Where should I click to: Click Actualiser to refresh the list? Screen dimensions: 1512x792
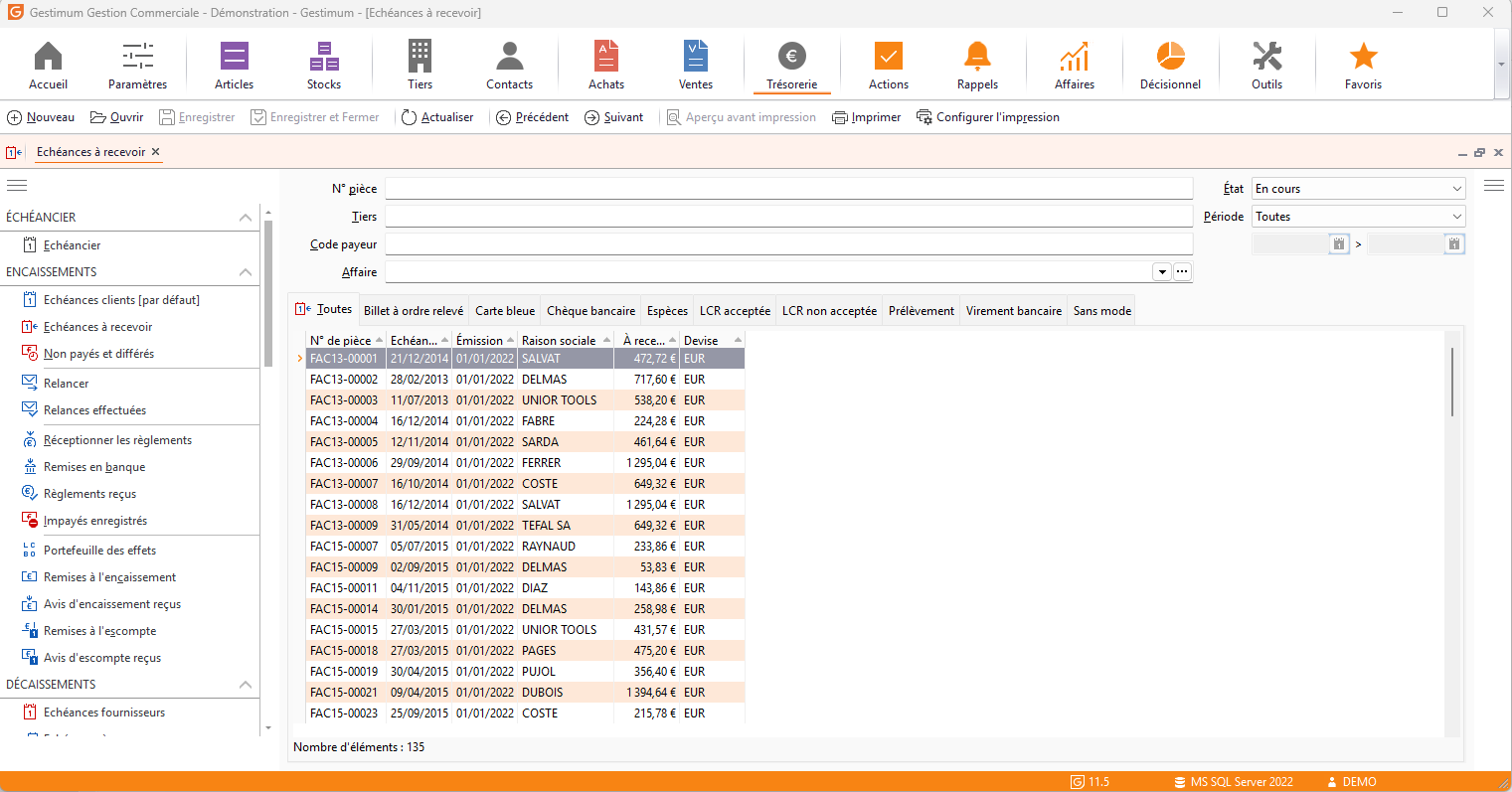click(x=437, y=117)
